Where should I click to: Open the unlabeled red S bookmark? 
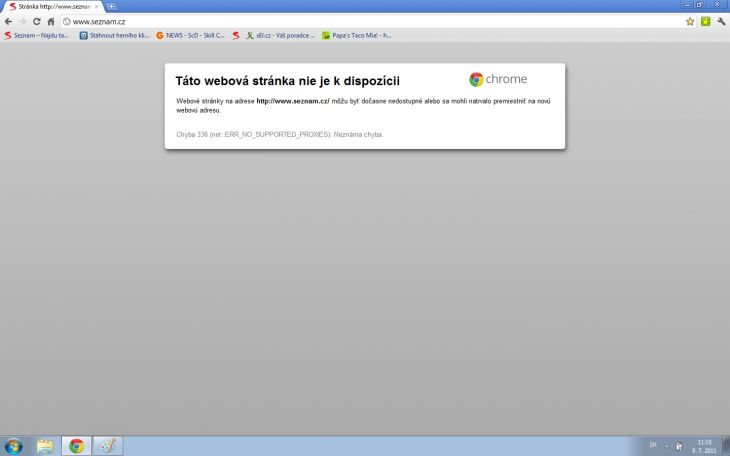(x=236, y=35)
